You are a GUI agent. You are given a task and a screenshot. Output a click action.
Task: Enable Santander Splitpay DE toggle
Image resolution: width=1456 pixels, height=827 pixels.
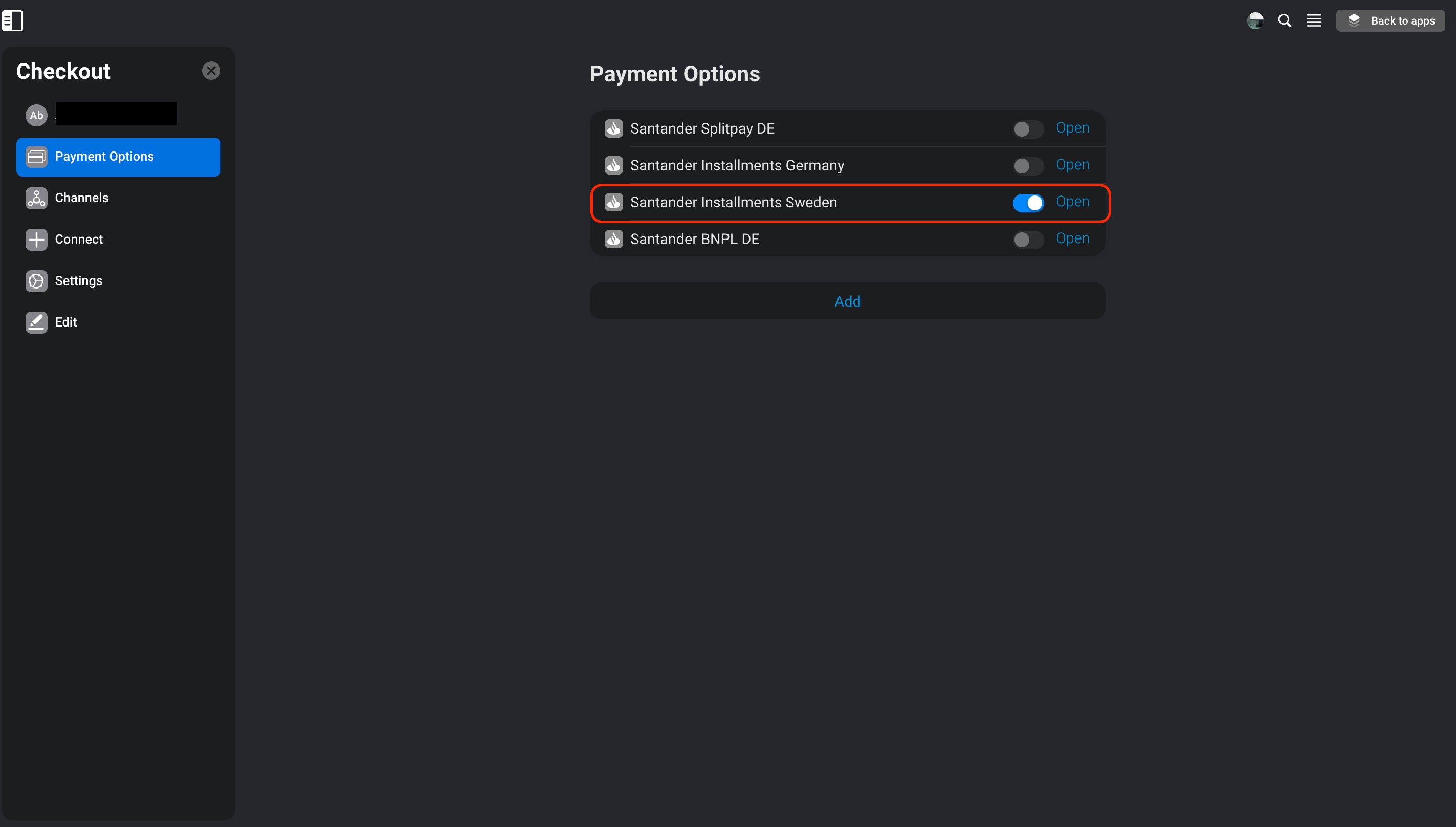click(x=1028, y=129)
